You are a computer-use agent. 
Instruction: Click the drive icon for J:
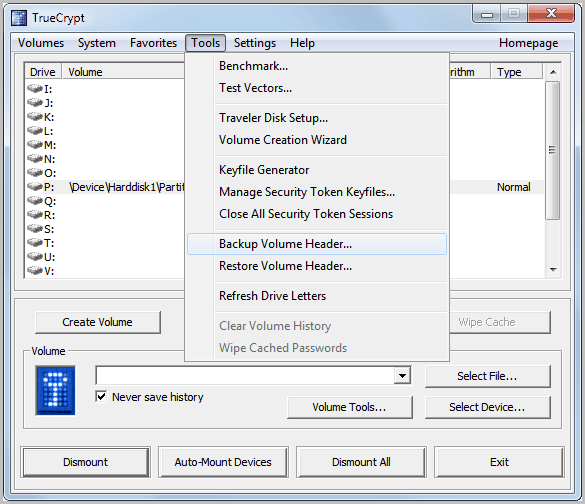click(35, 103)
